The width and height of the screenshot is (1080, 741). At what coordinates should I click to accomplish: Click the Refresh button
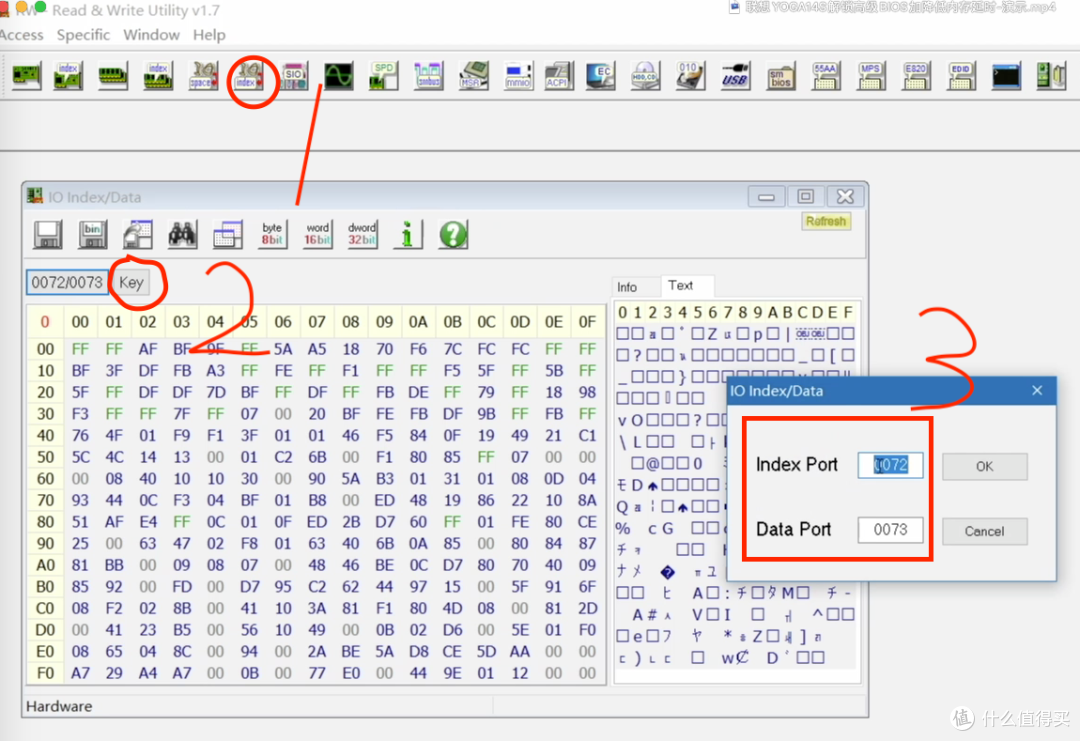[826, 221]
